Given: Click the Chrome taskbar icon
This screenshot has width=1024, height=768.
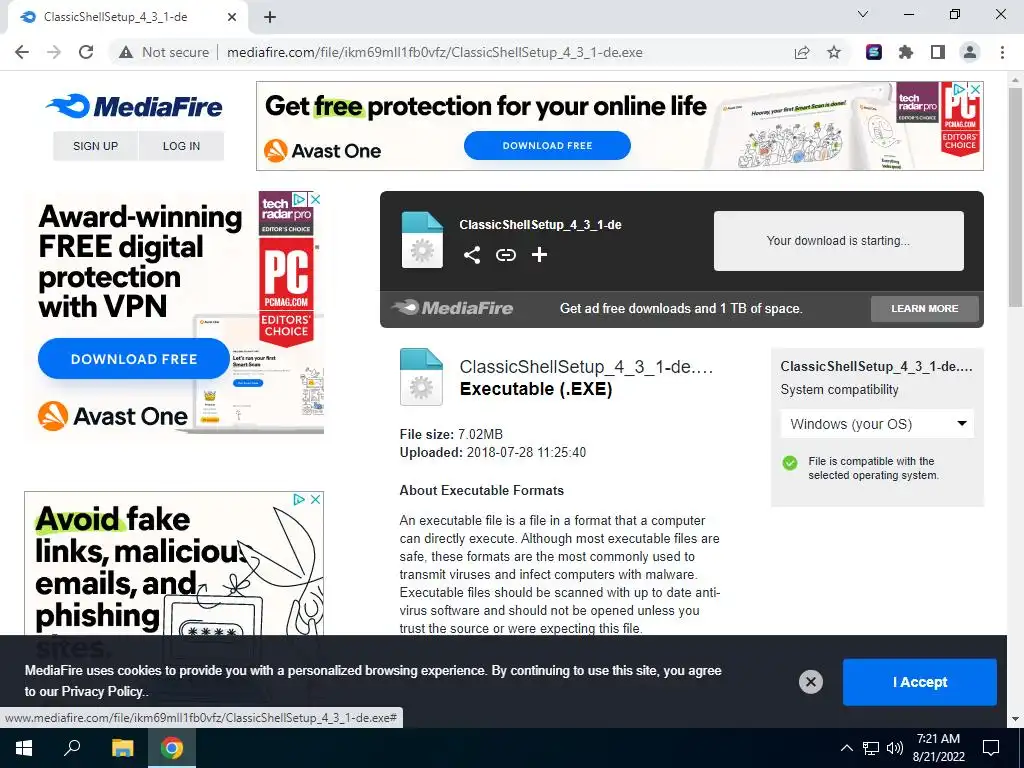Looking at the screenshot, I should pos(172,748).
